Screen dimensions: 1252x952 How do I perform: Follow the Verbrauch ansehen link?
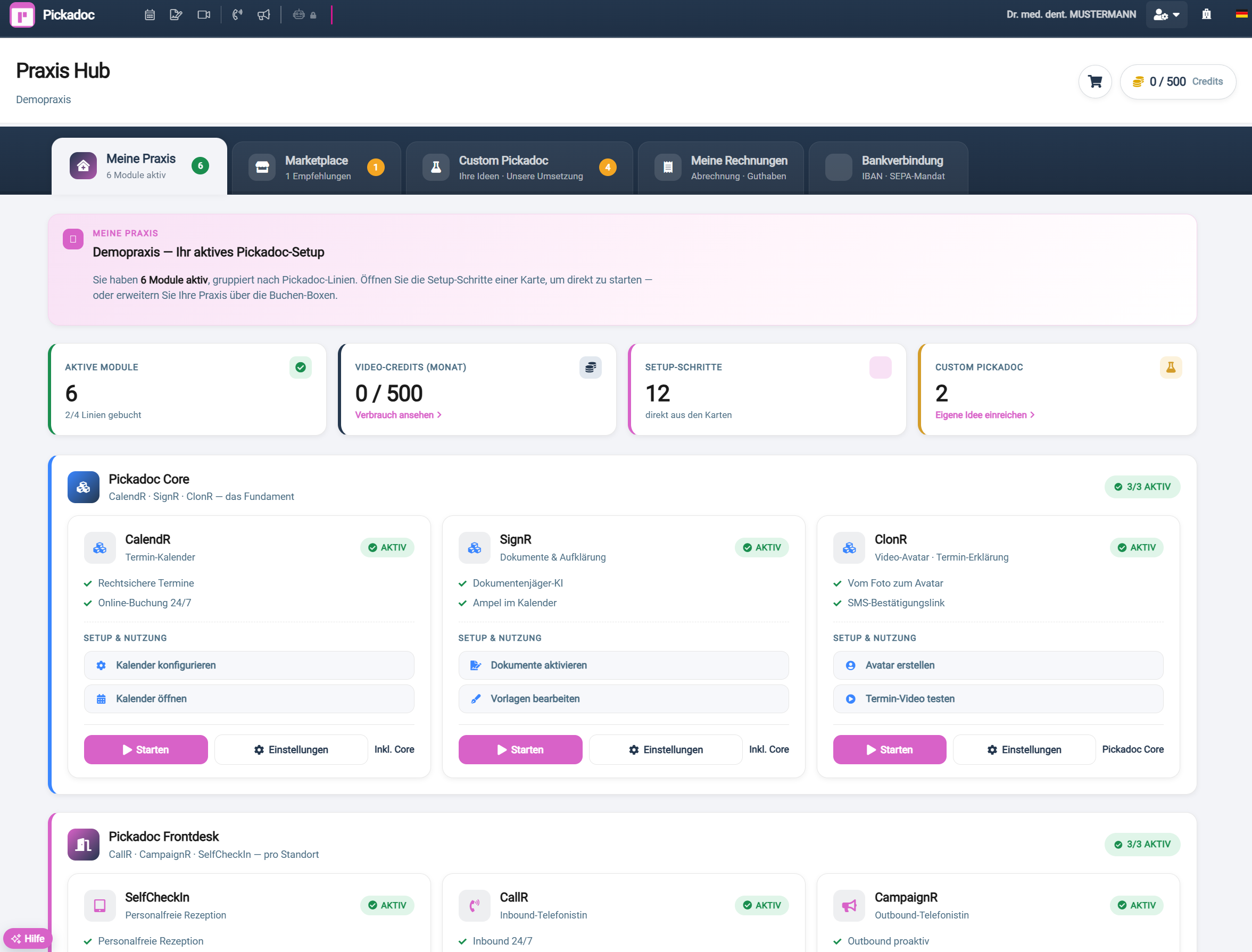[x=399, y=415]
